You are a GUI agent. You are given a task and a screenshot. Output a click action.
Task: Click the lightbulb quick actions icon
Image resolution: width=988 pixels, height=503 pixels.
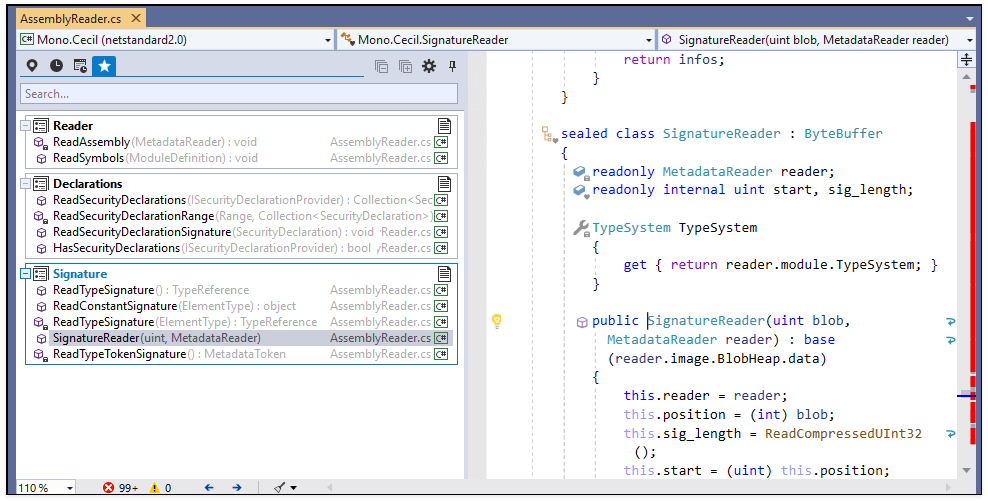[x=495, y=321]
